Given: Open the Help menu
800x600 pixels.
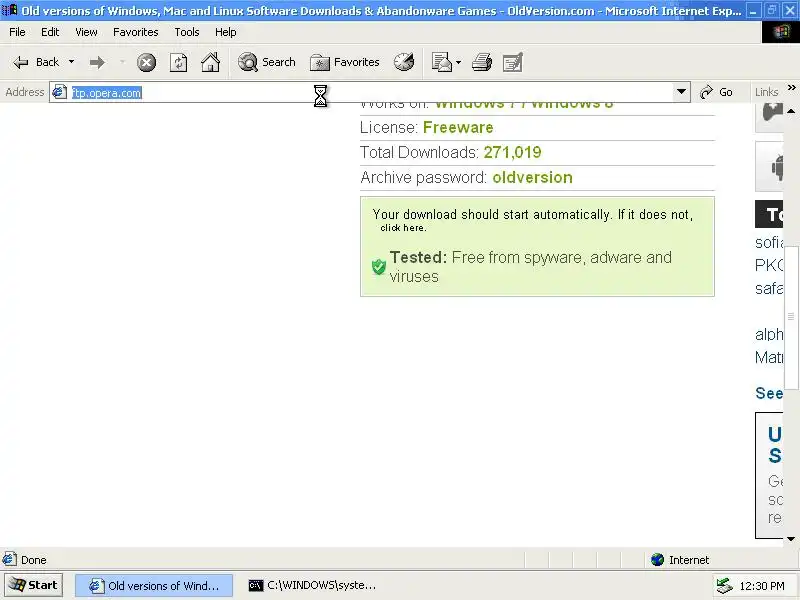Looking at the screenshot, I should [x=226, y=32].
